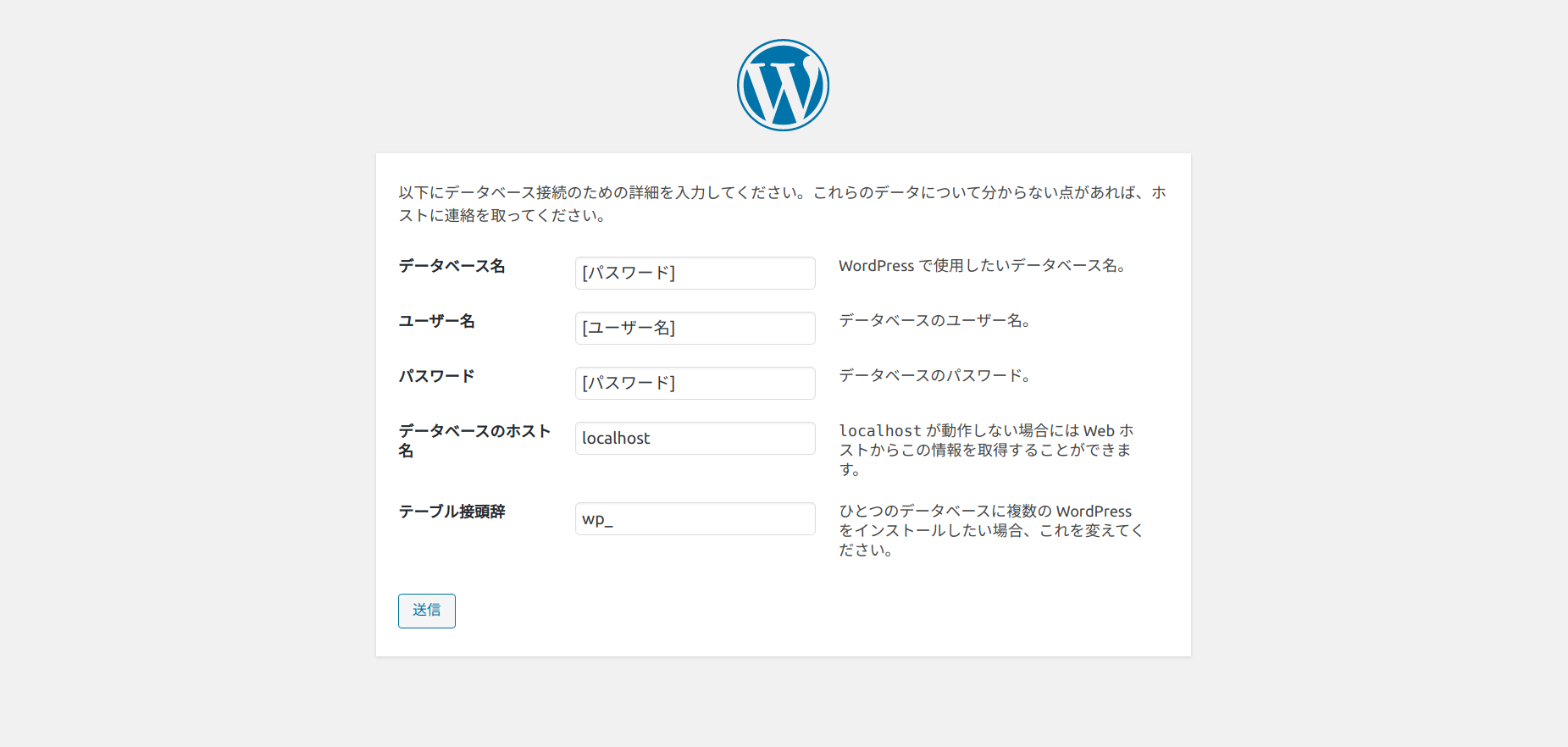Click the WordPress logo

point(784,84)
